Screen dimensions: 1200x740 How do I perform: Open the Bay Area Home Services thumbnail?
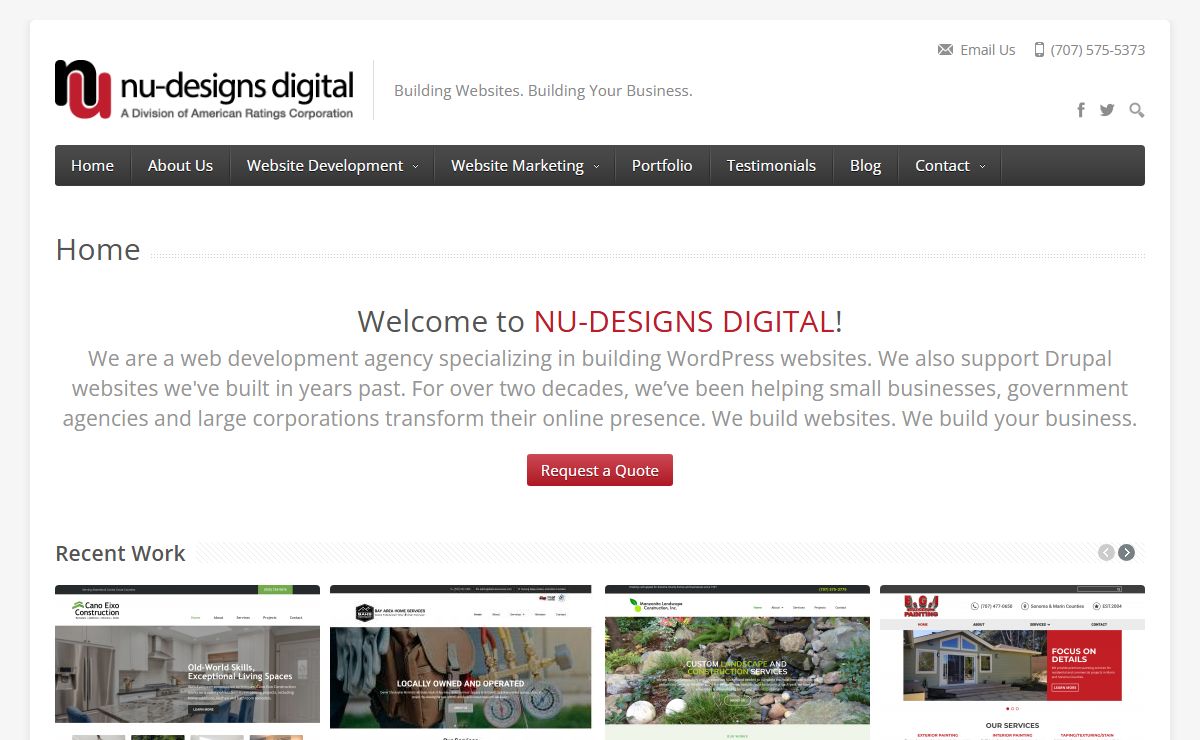coord(460,662)
